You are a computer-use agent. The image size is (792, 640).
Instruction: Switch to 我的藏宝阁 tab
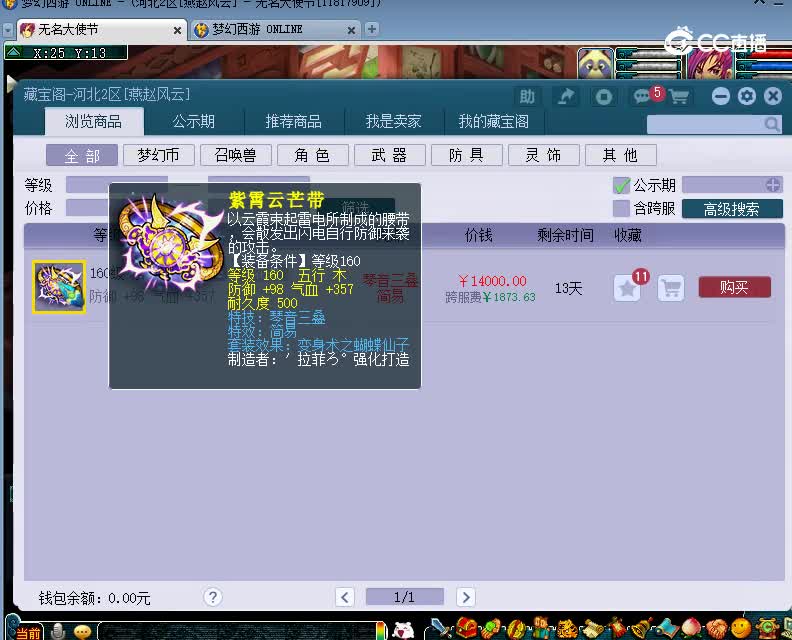[493, 121]
